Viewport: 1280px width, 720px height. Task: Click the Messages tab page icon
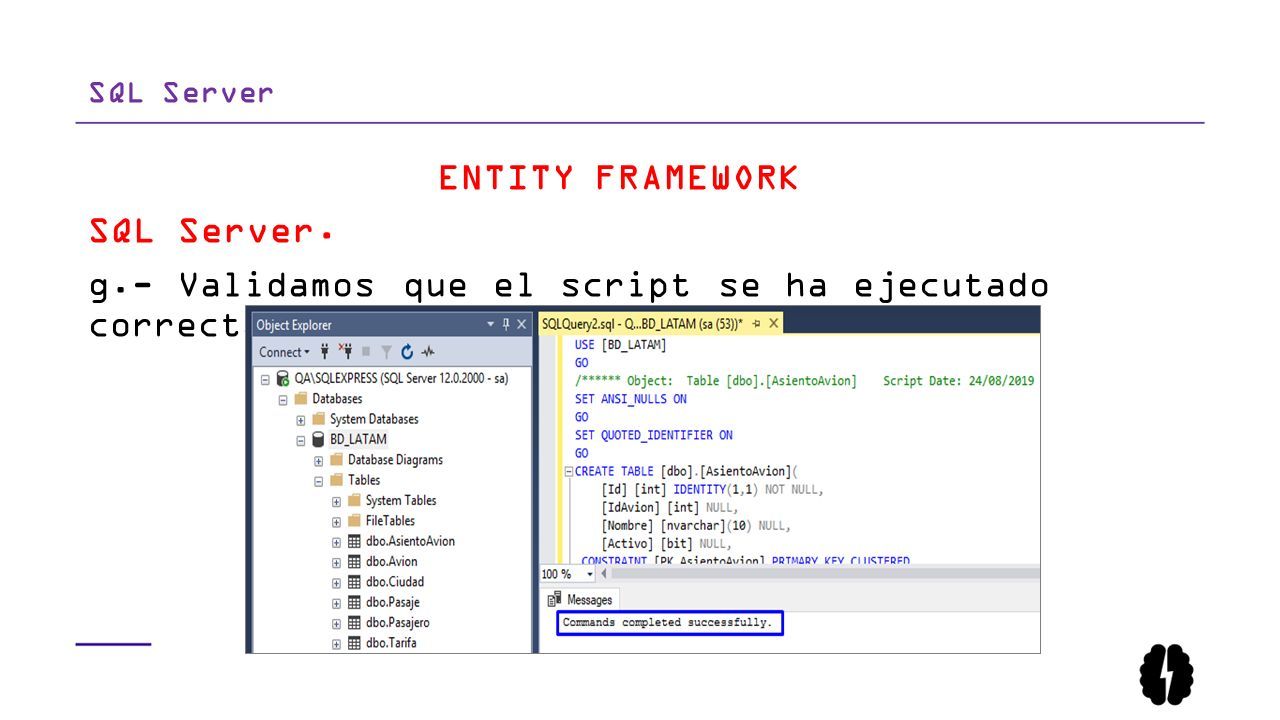555,600
